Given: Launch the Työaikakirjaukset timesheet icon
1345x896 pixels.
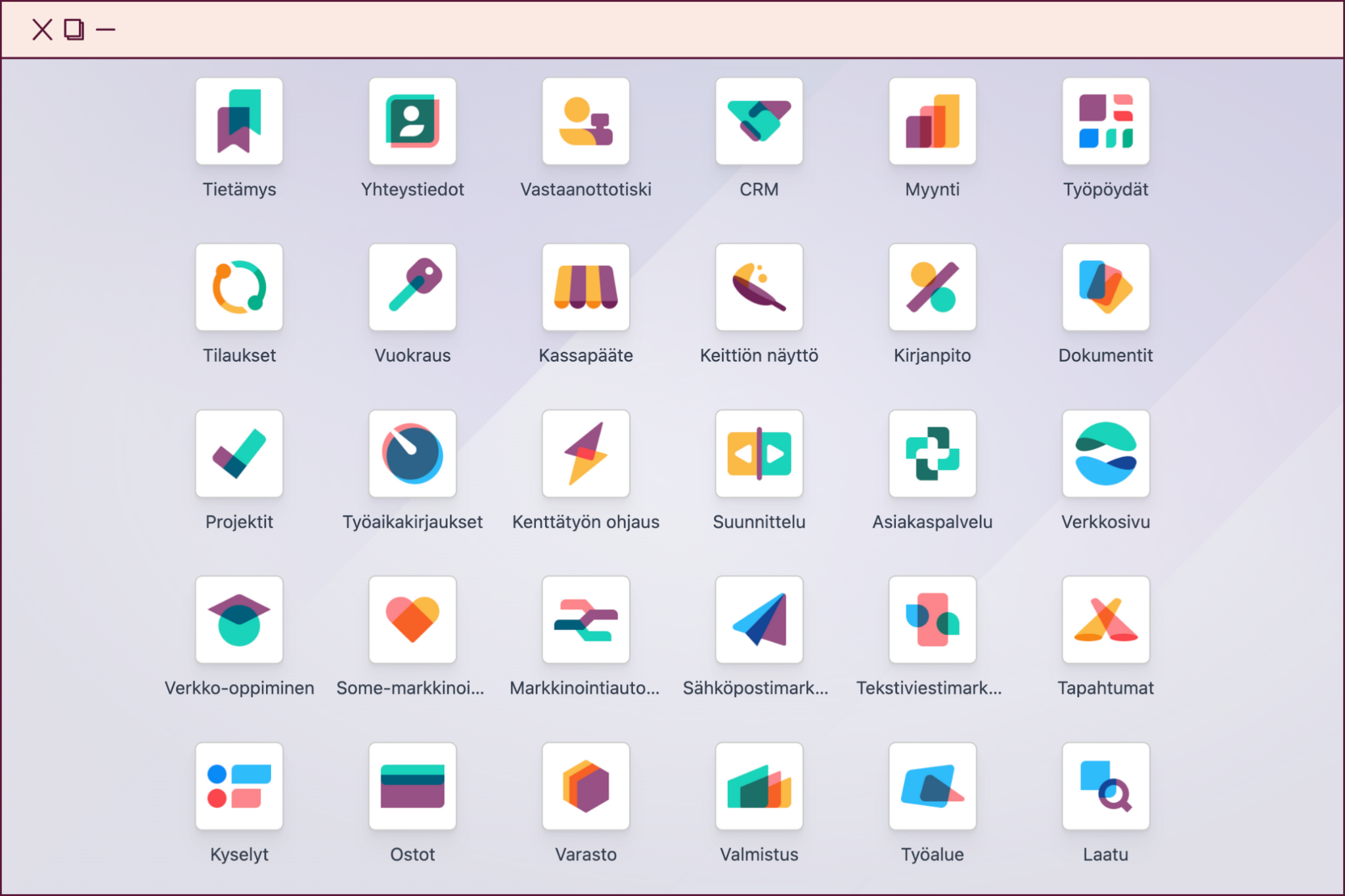Looking at the screenshot, I should [412, 454].
